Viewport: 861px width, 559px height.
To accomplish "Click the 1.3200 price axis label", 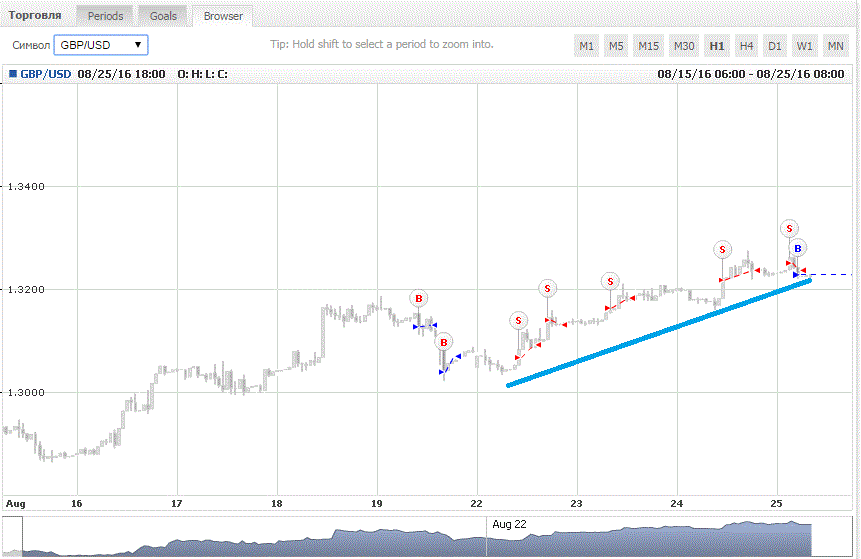I will coord(26,289).
